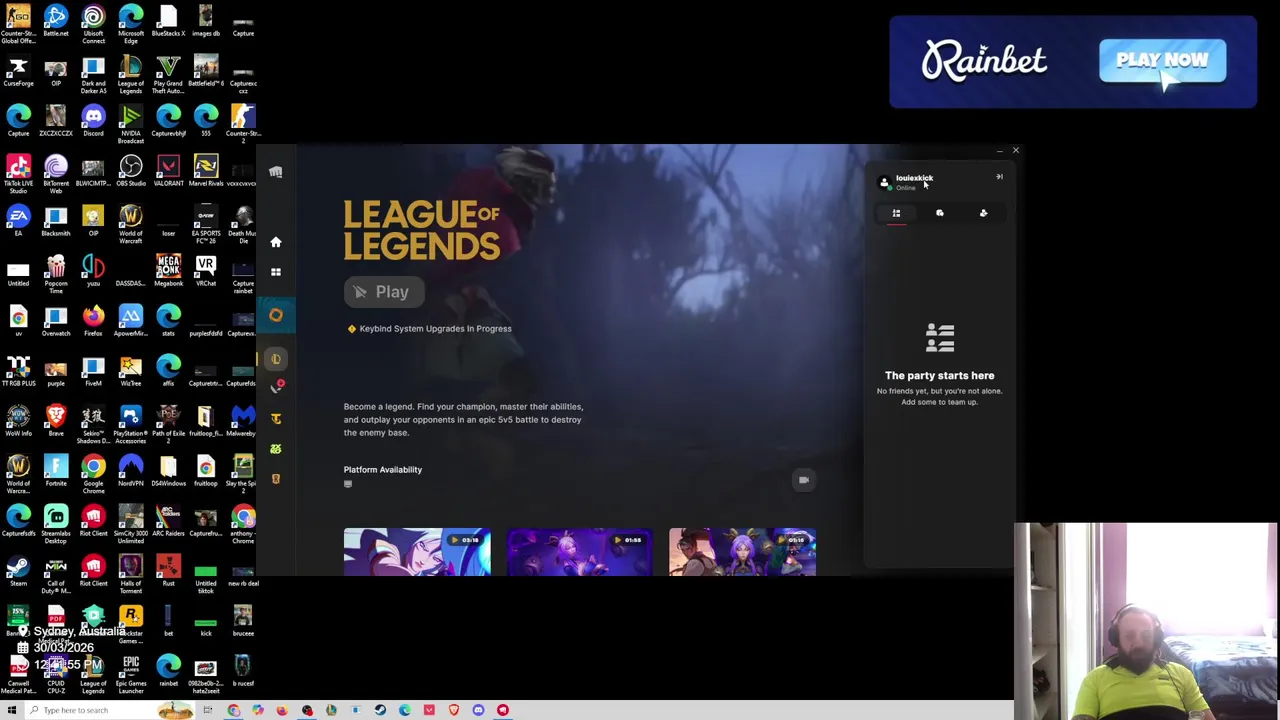Open VRChat desktop shortcut
This screenshot has width=1280, height=720.
(x=206, y=271)
